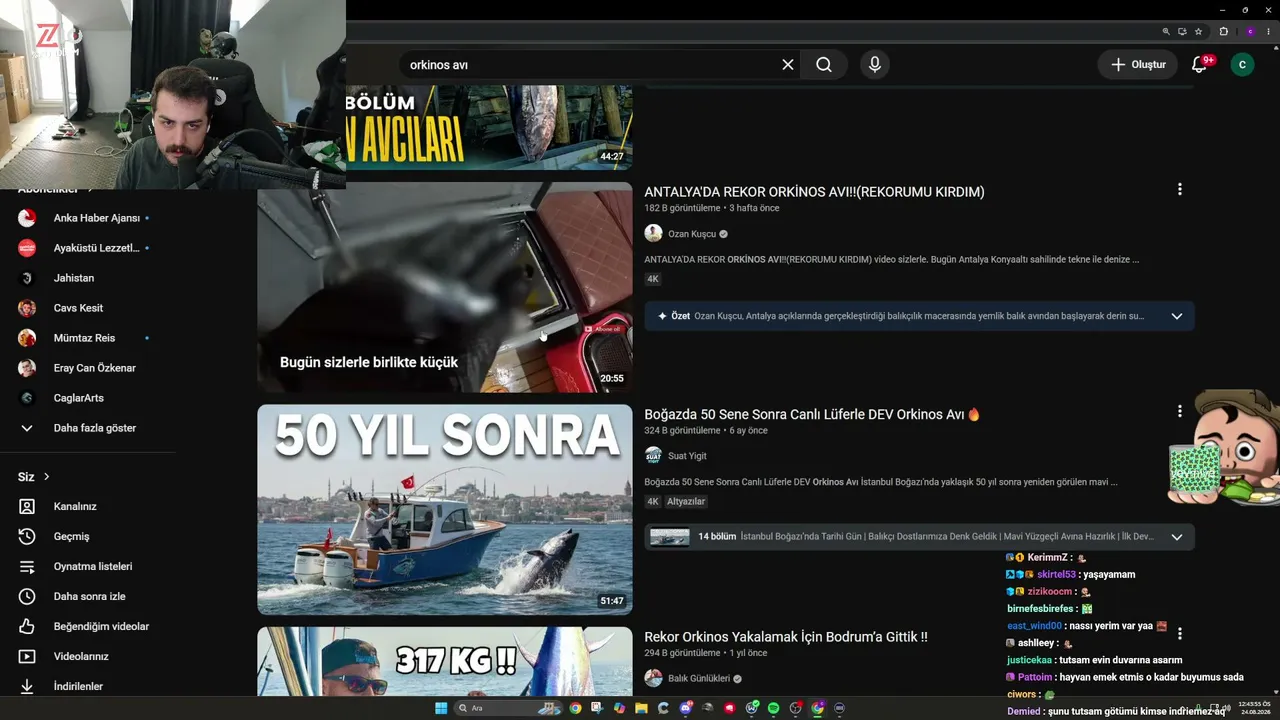Click the Antalya Konyaaltı description snippet
1280x720 pixels.
[x=892, y=260]
